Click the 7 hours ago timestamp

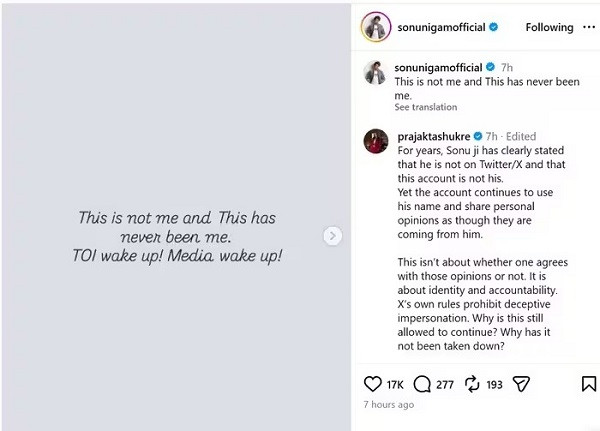point(389,405)
